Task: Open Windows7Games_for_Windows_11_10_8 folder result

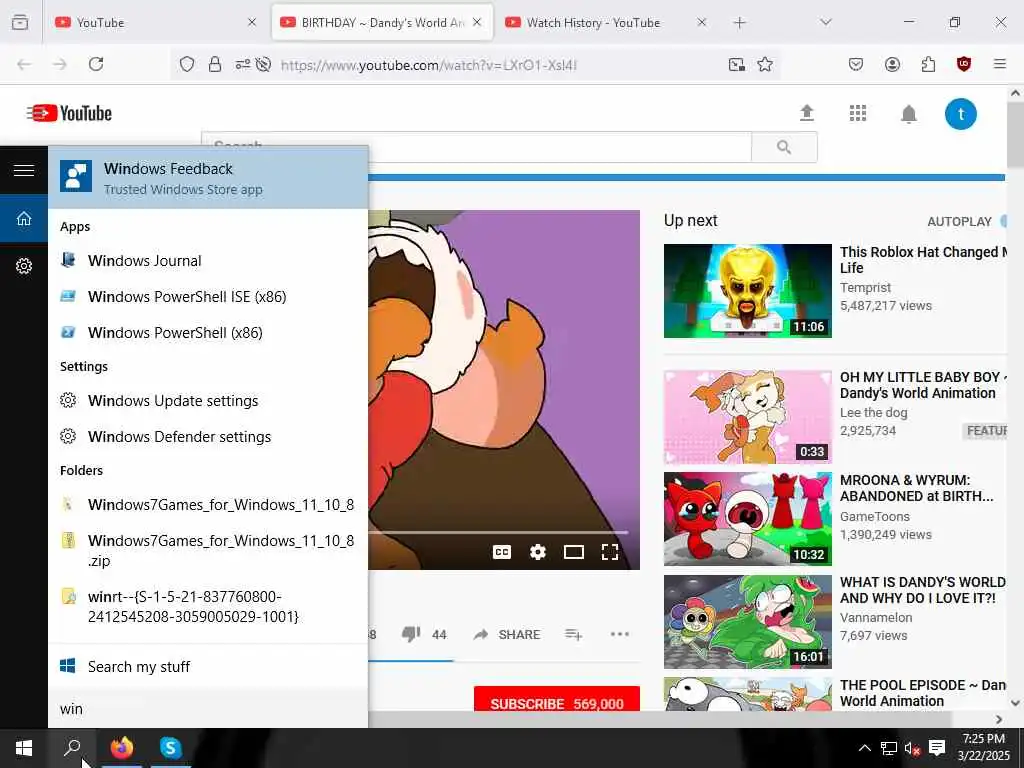Action: pyautogui.click(x=208, y=505)
